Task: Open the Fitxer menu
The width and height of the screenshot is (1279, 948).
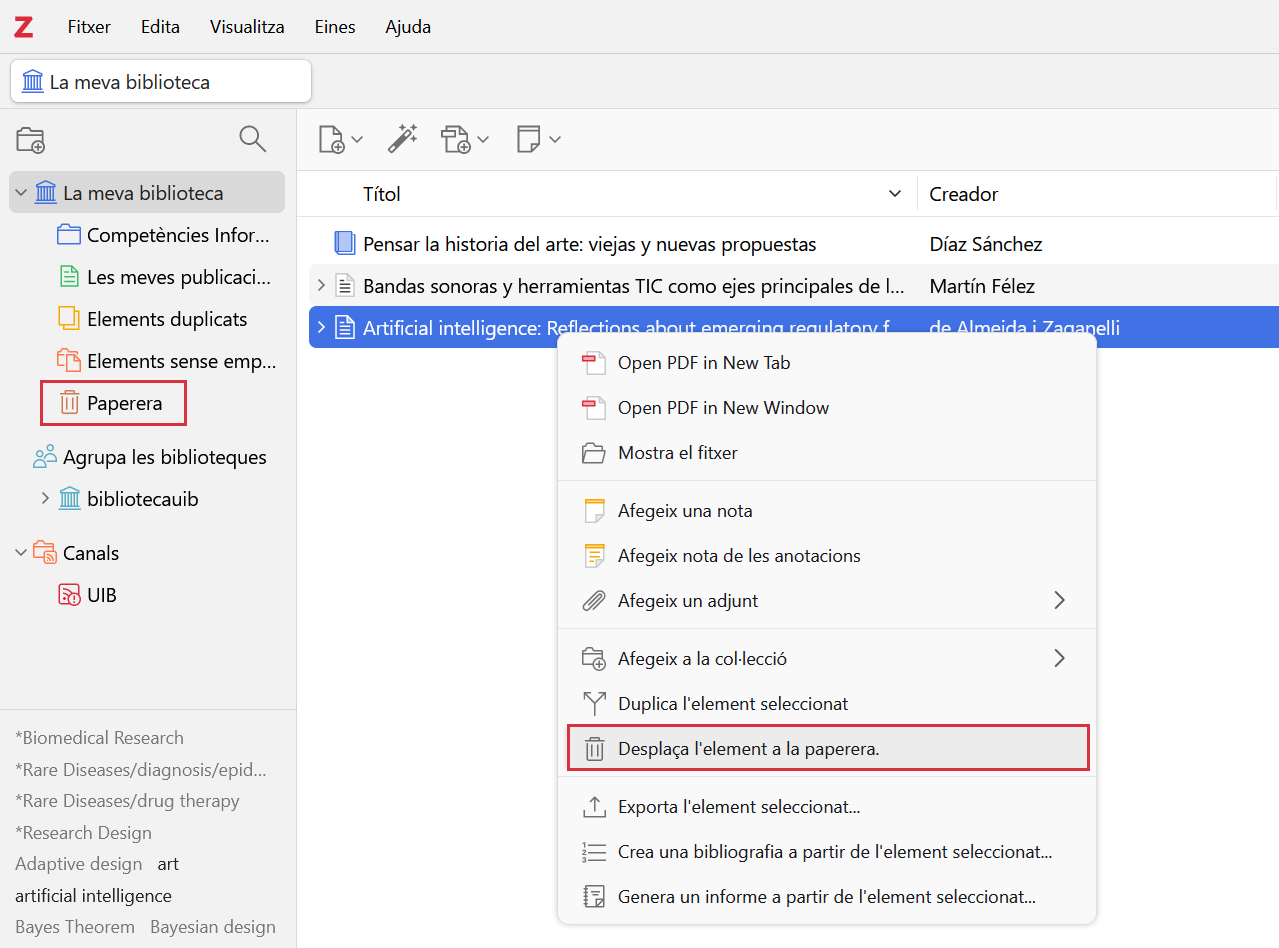Action: 89,27
